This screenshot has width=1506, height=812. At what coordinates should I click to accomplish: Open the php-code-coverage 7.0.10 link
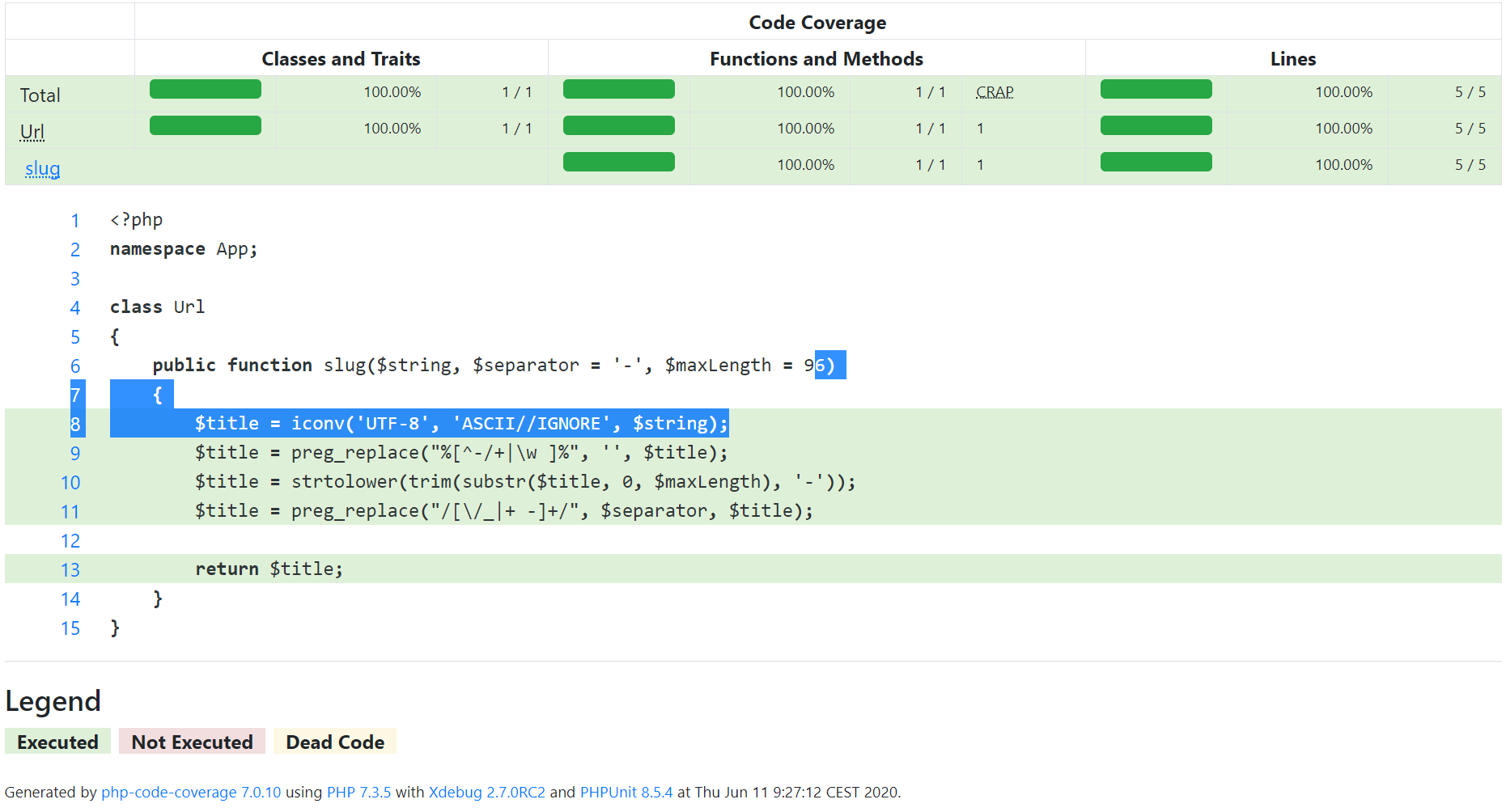[x=191, y=793]
